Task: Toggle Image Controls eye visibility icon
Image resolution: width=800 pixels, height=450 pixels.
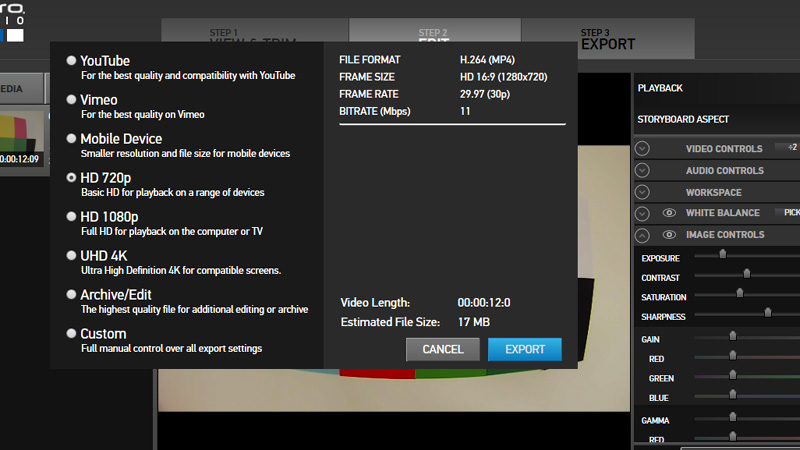Action: tap(669, 235)
